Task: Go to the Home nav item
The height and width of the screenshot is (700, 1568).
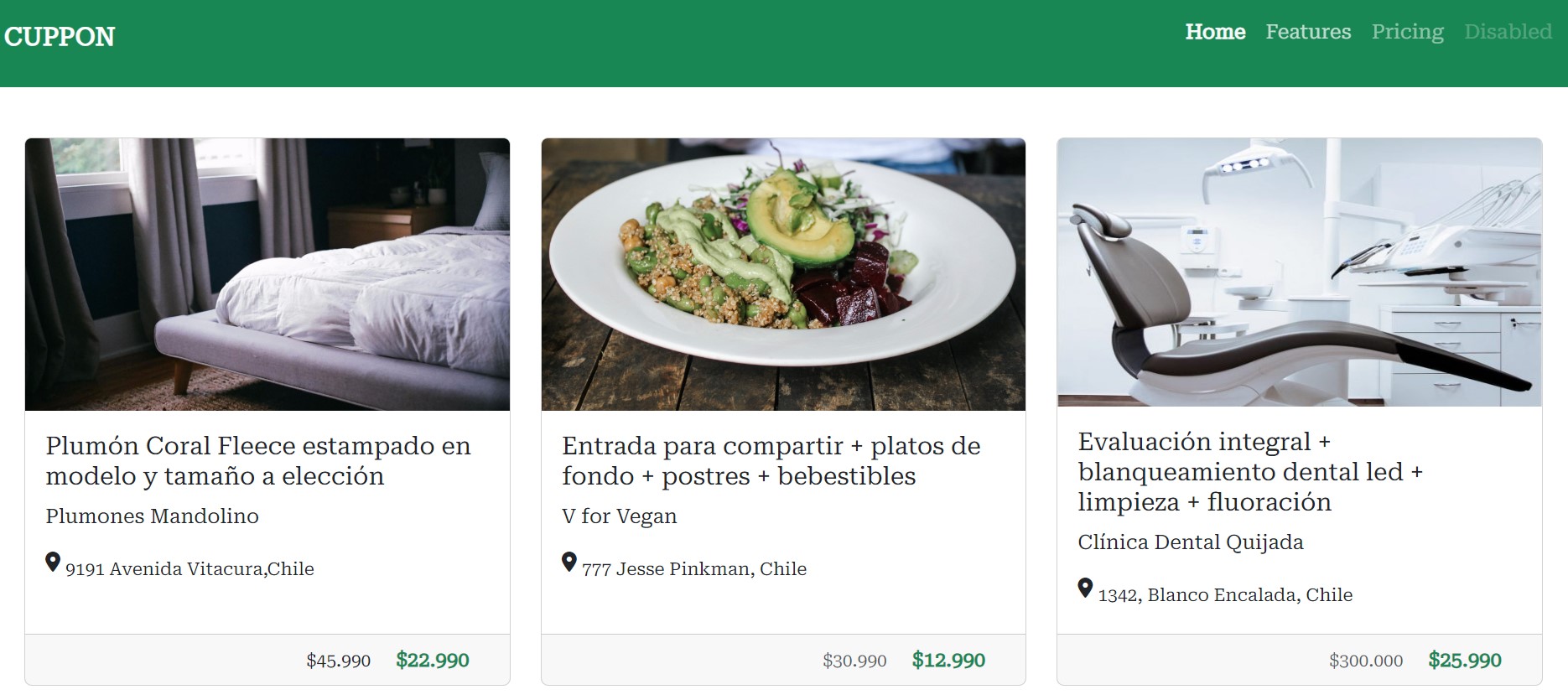Action: pos(1215,32)
